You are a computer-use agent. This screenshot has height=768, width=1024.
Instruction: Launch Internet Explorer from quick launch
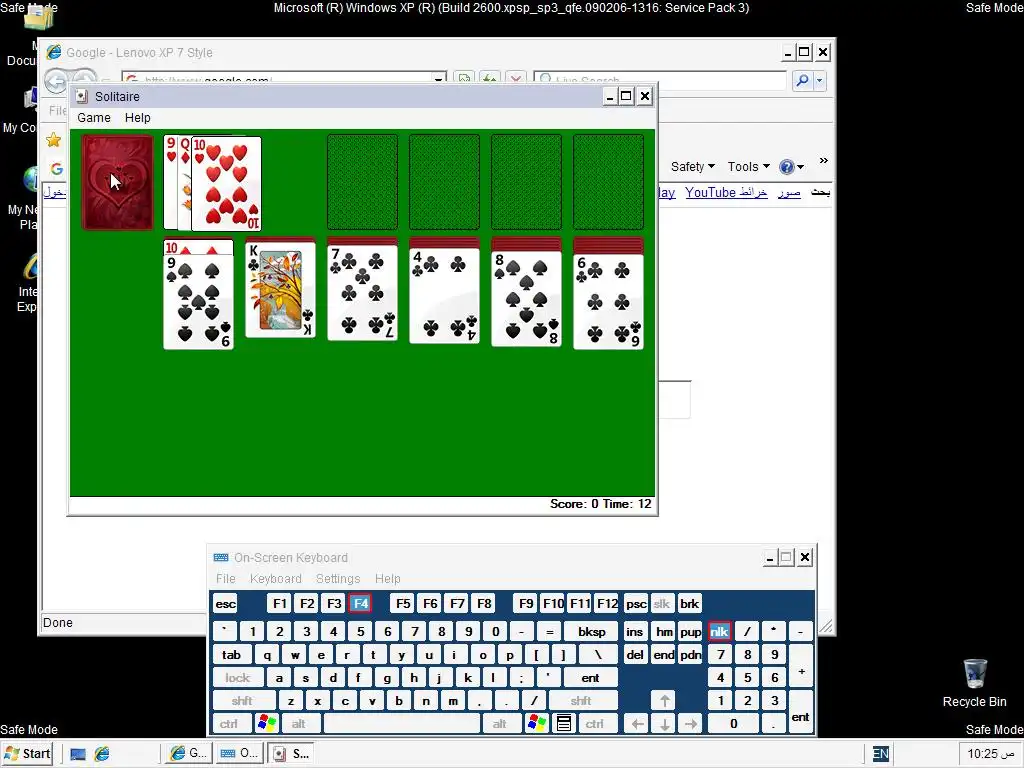(x=103, y=754)
